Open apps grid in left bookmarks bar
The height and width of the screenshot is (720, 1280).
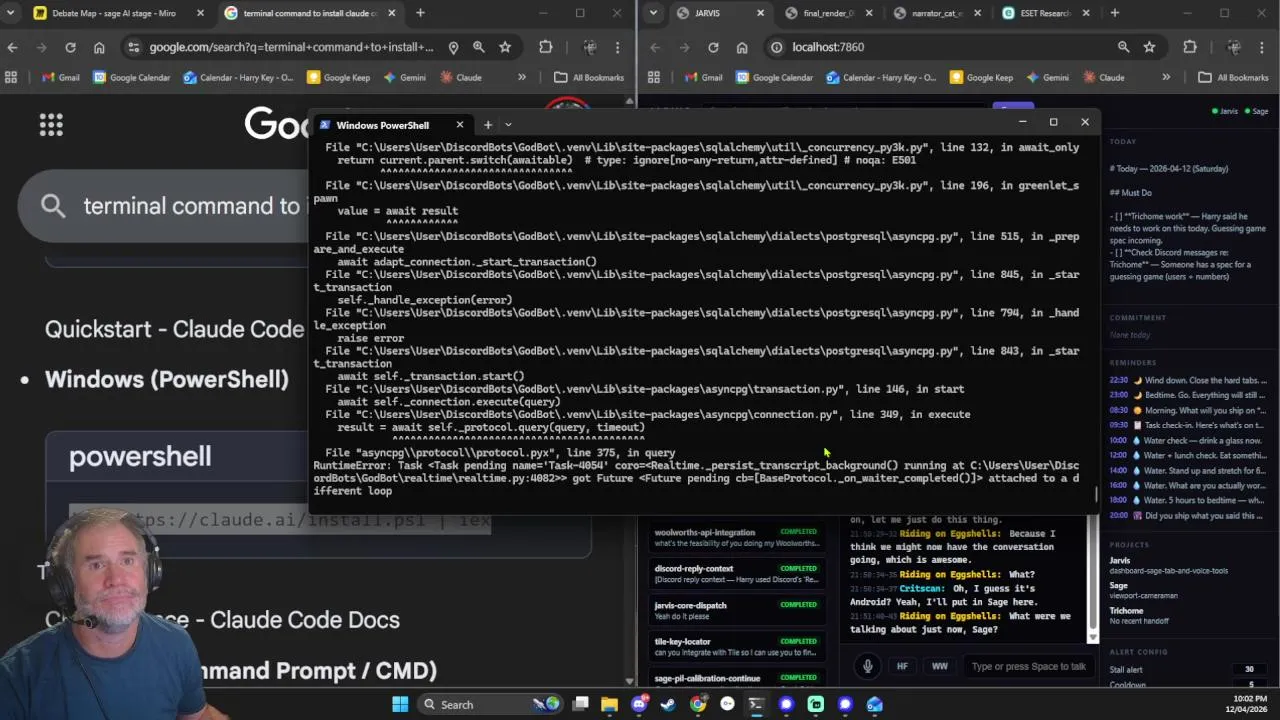[x=11, y=77]
